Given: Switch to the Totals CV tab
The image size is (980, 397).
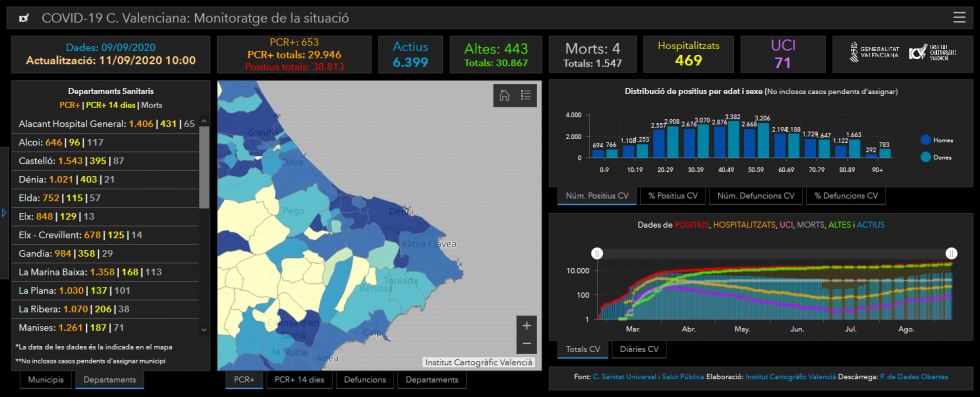Looking at the screenshot, I should coord(582,349).
